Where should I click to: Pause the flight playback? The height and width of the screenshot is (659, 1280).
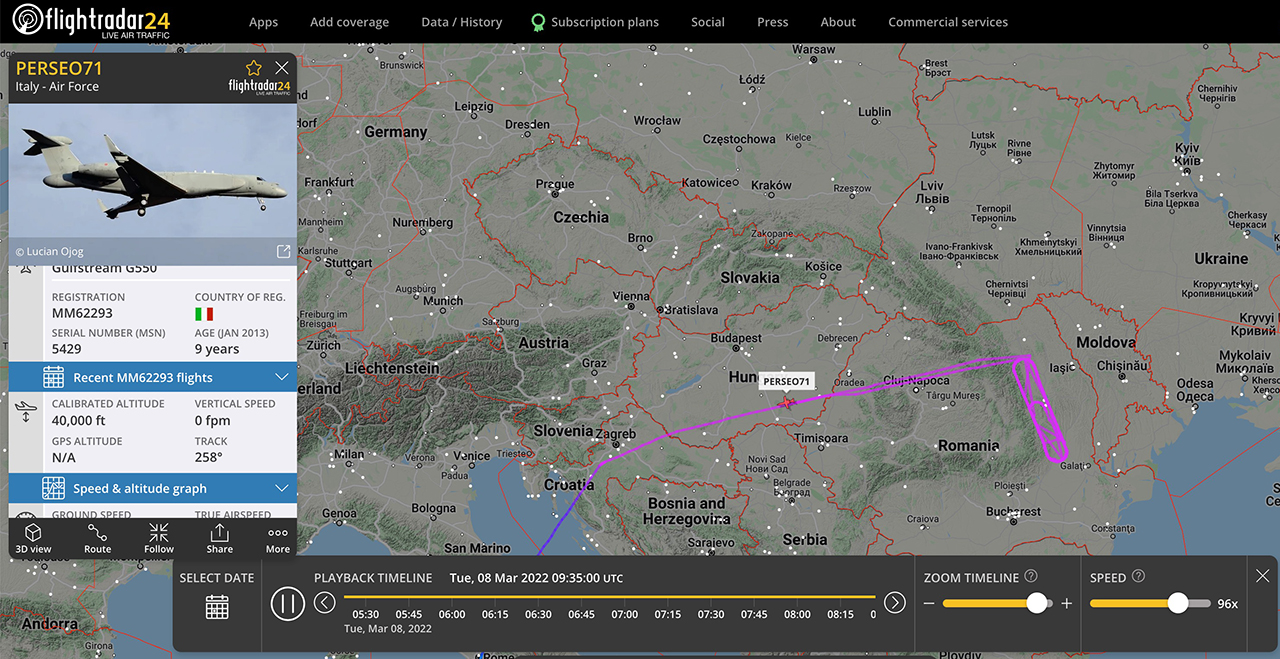pos(288,603)
